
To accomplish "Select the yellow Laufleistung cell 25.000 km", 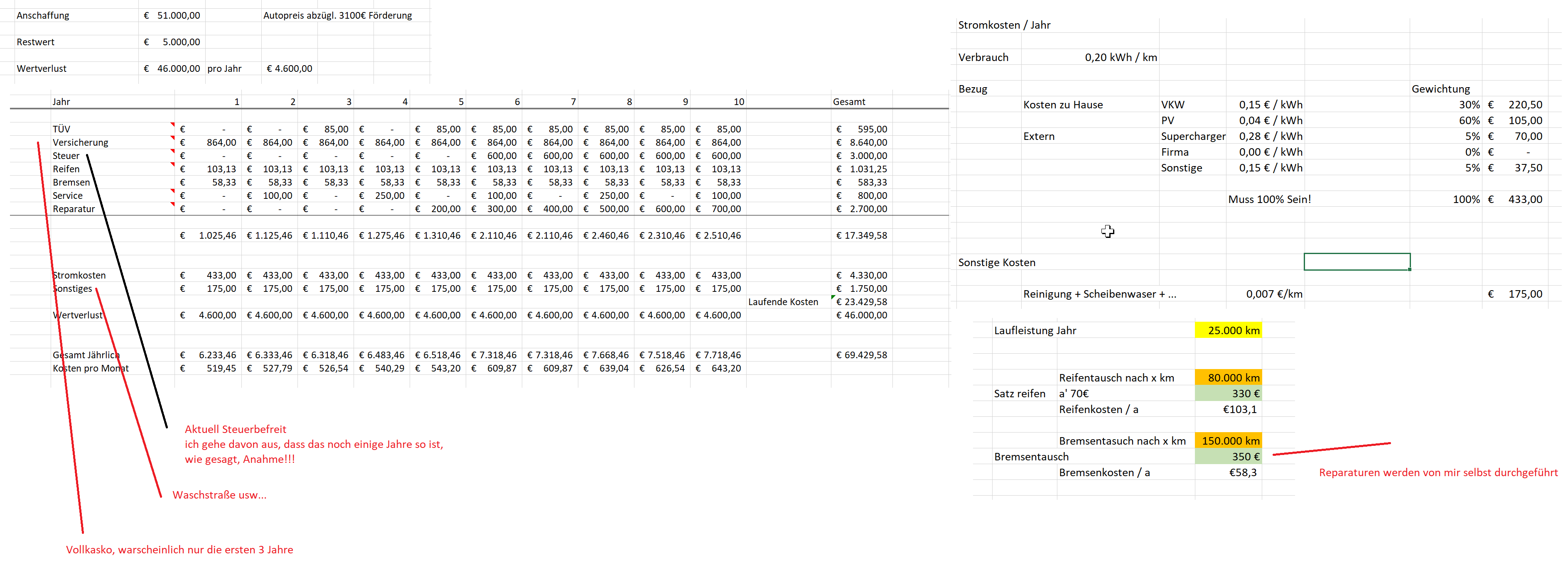I will (1228, 330).
